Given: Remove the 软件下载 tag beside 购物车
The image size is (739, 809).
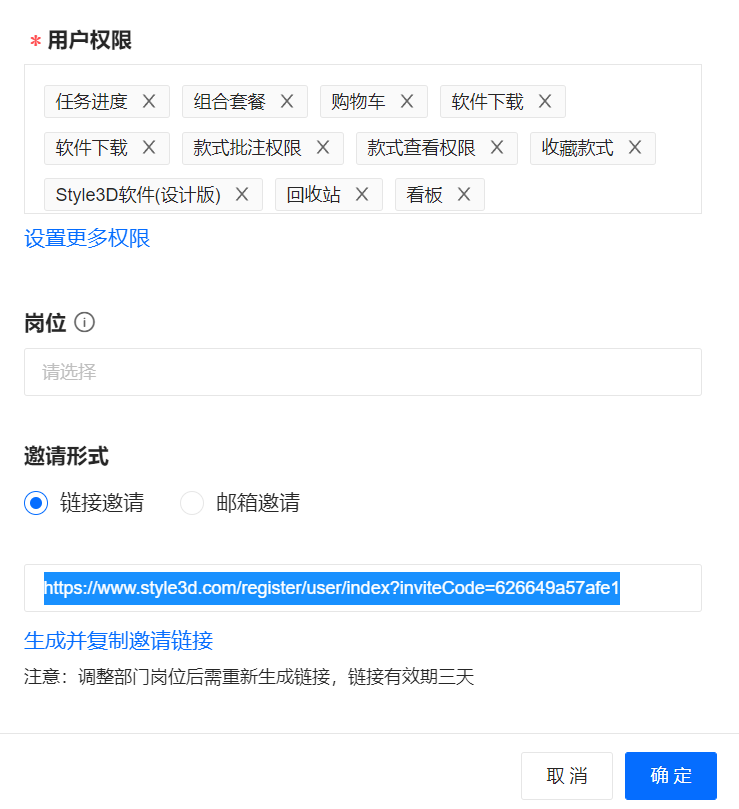Looking at the screenshot, I should tap(545, 101).
